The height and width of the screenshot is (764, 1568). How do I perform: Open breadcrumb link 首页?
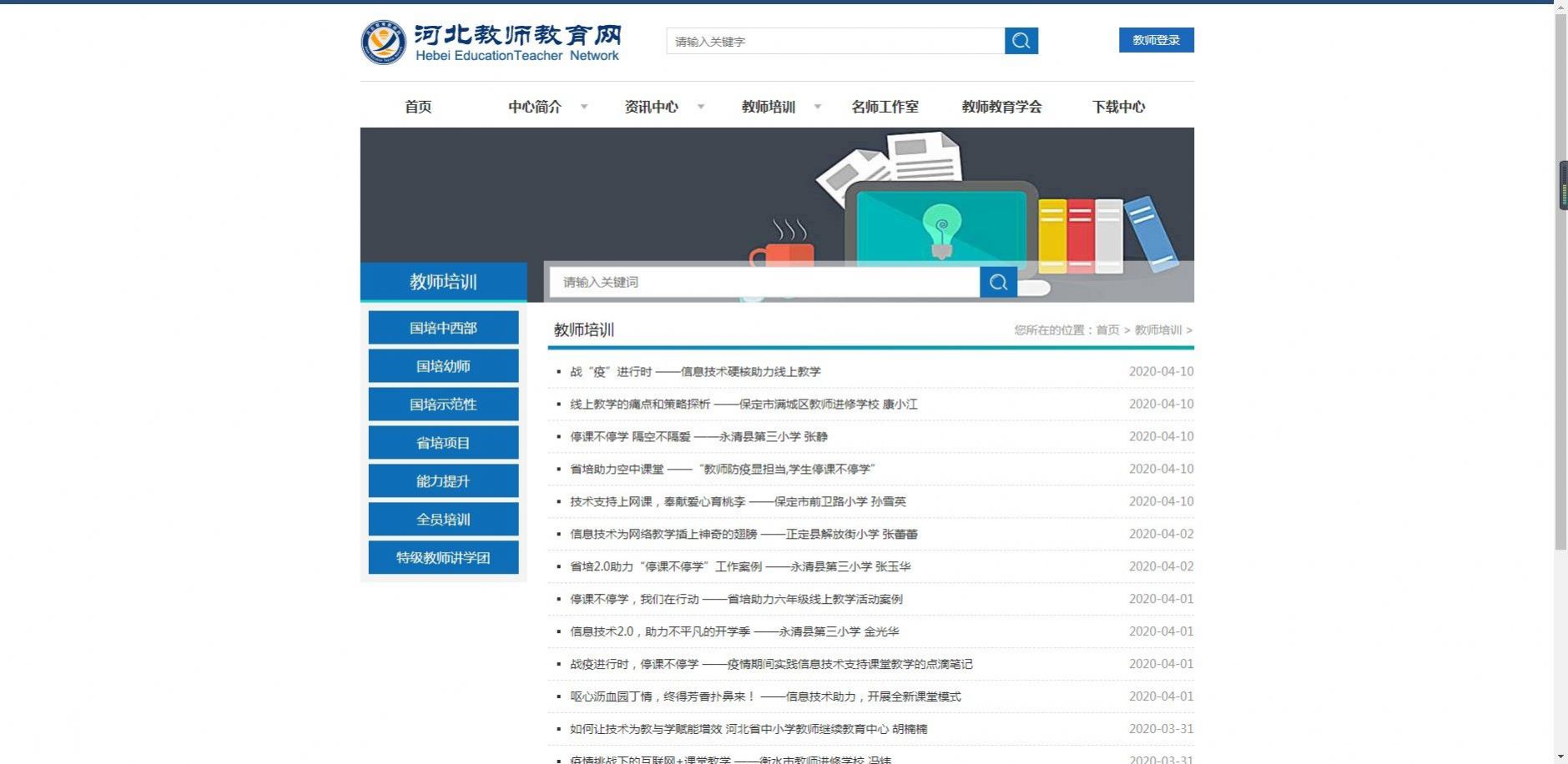pos(1107,329)
